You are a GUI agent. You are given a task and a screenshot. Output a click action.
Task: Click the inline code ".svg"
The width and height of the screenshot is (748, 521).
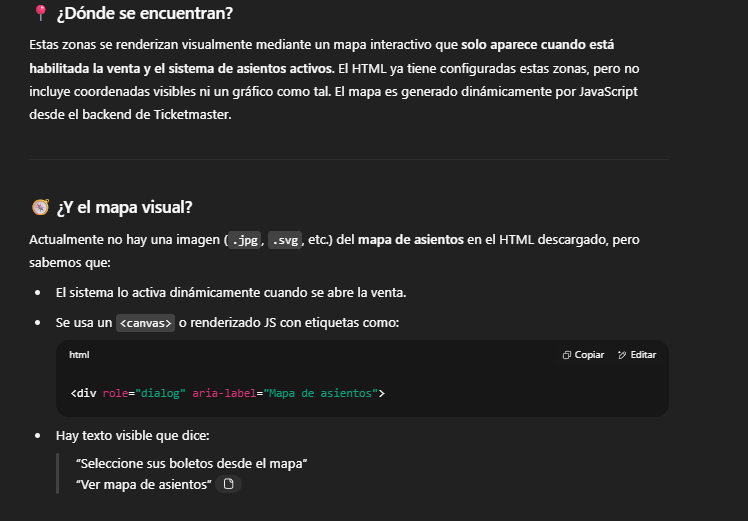pyautogui.click(x=285, y=240)
